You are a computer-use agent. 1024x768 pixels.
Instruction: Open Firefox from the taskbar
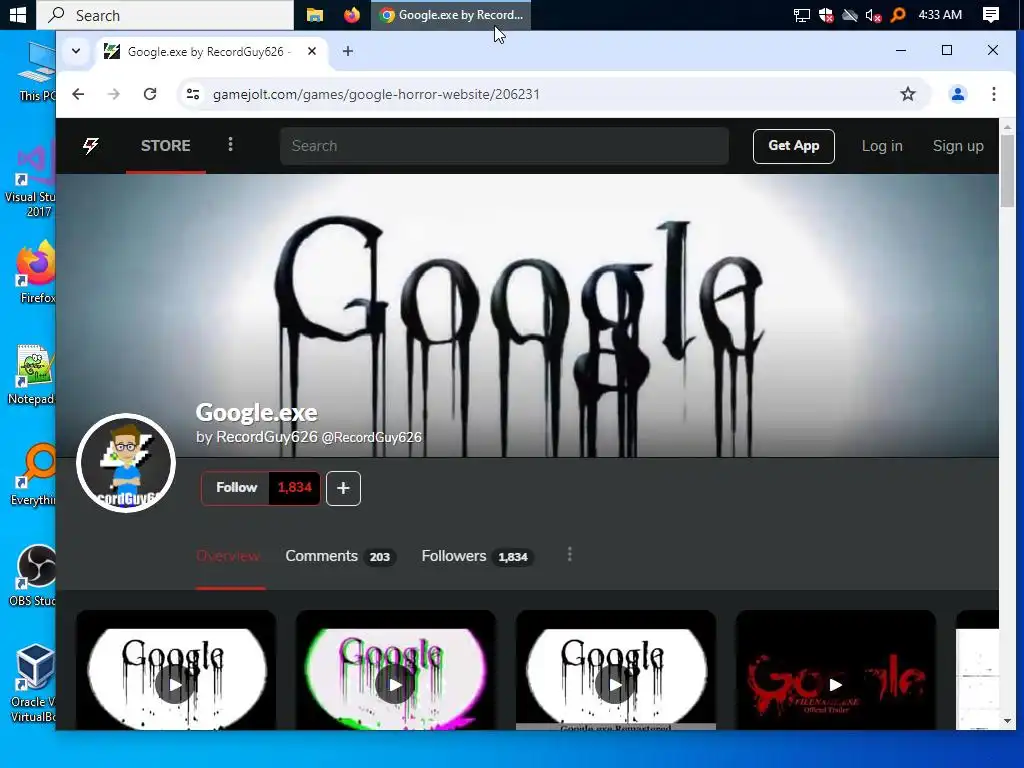[x=352, y=15]
